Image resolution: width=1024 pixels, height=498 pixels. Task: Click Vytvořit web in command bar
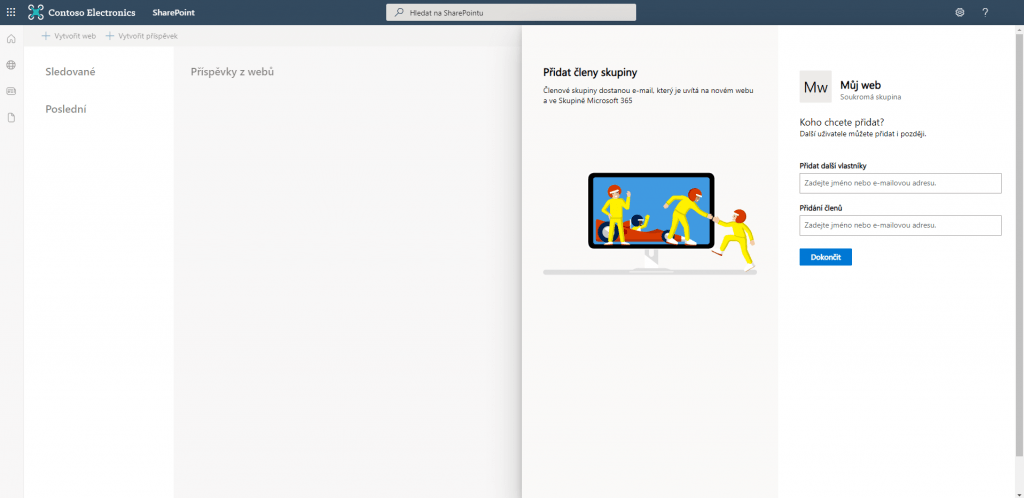(68, 36)
